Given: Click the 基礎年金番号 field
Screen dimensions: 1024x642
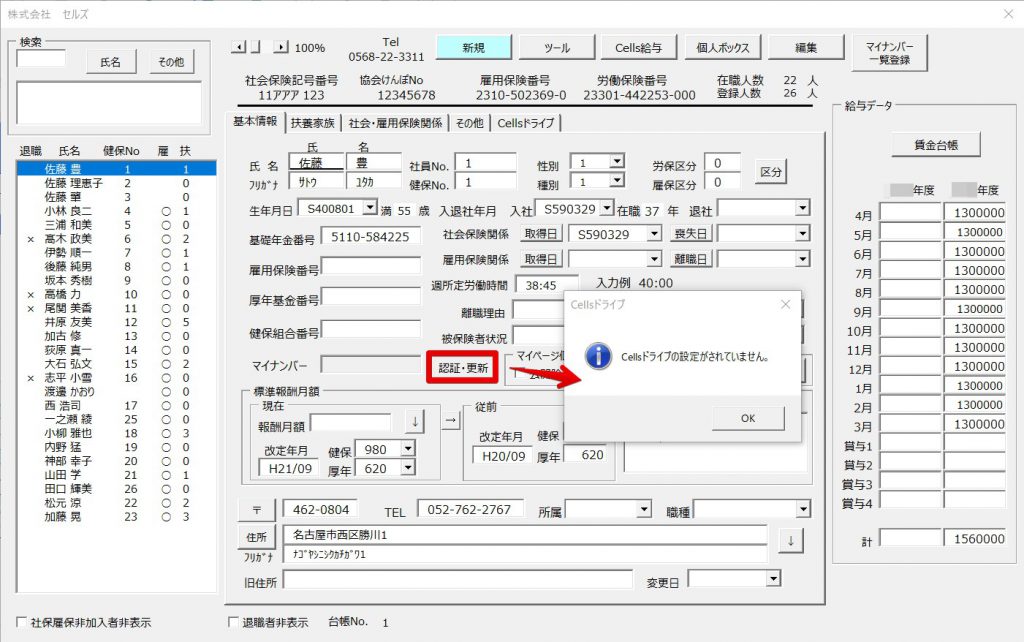Looking at the screenshot, I should [x=370, y=236].
